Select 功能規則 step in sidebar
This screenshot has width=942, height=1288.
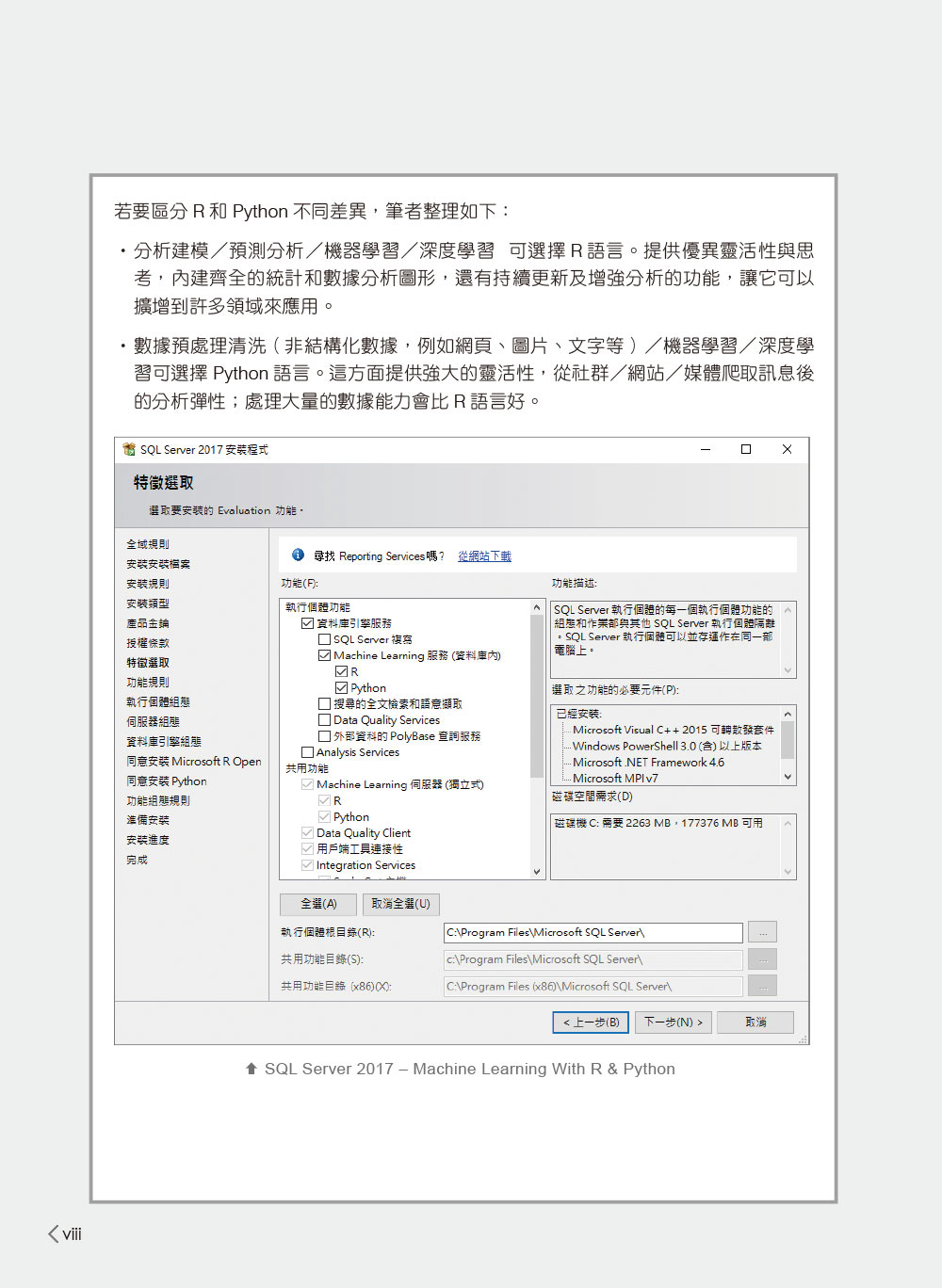click(148, 683)
